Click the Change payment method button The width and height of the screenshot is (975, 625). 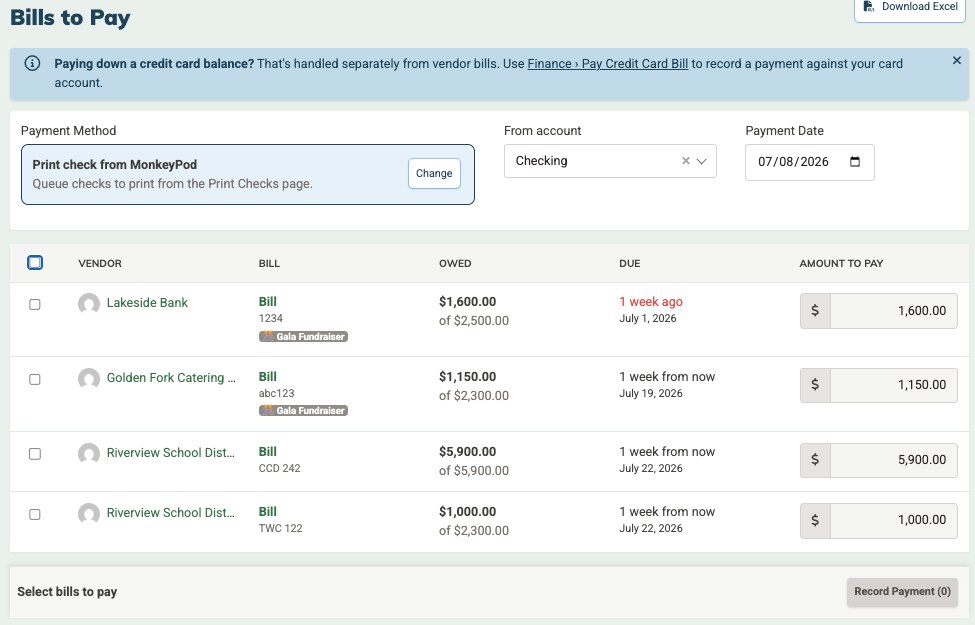(x=434, y=174)
